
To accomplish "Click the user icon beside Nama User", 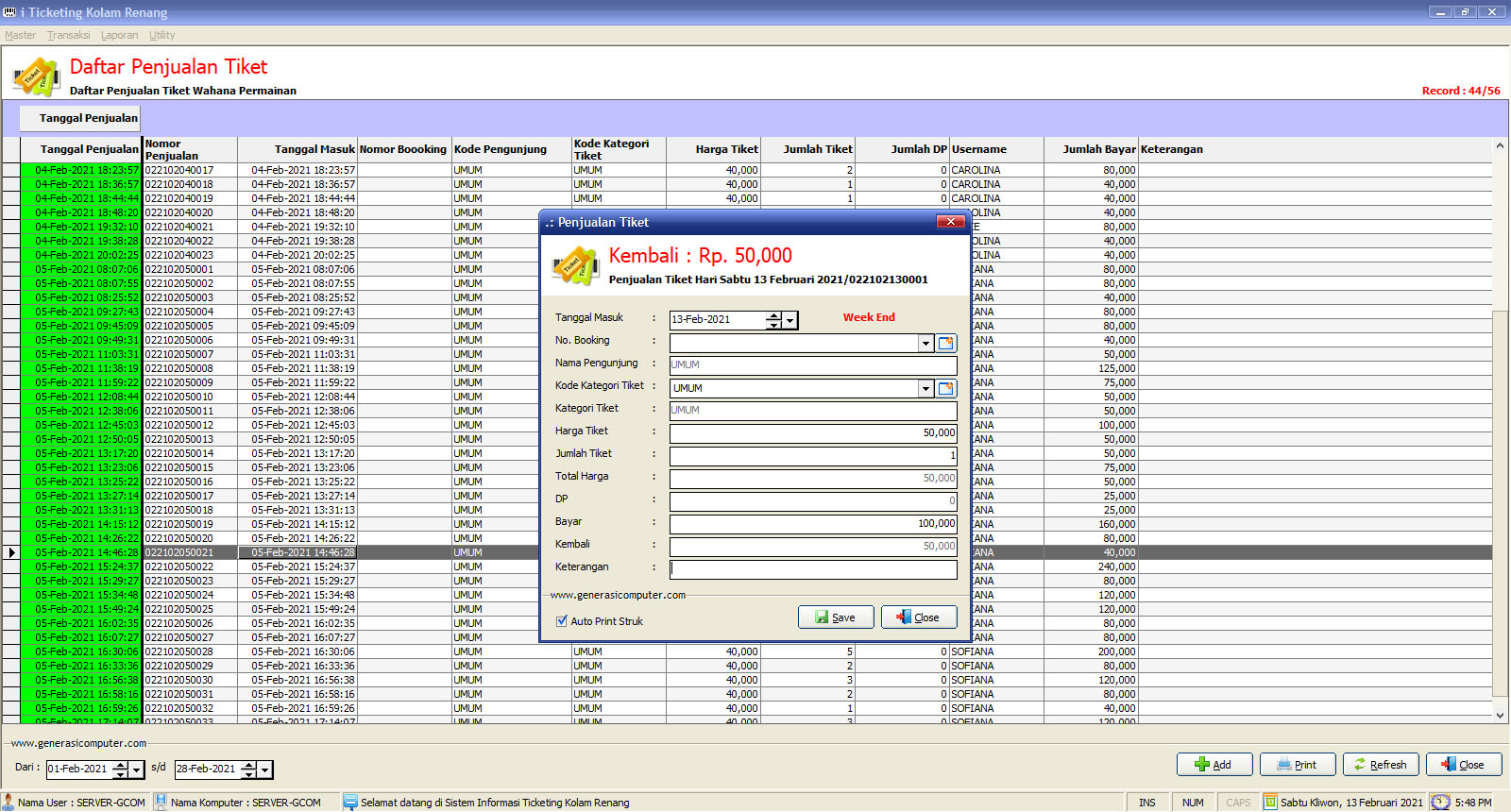I will pos(8,803).
